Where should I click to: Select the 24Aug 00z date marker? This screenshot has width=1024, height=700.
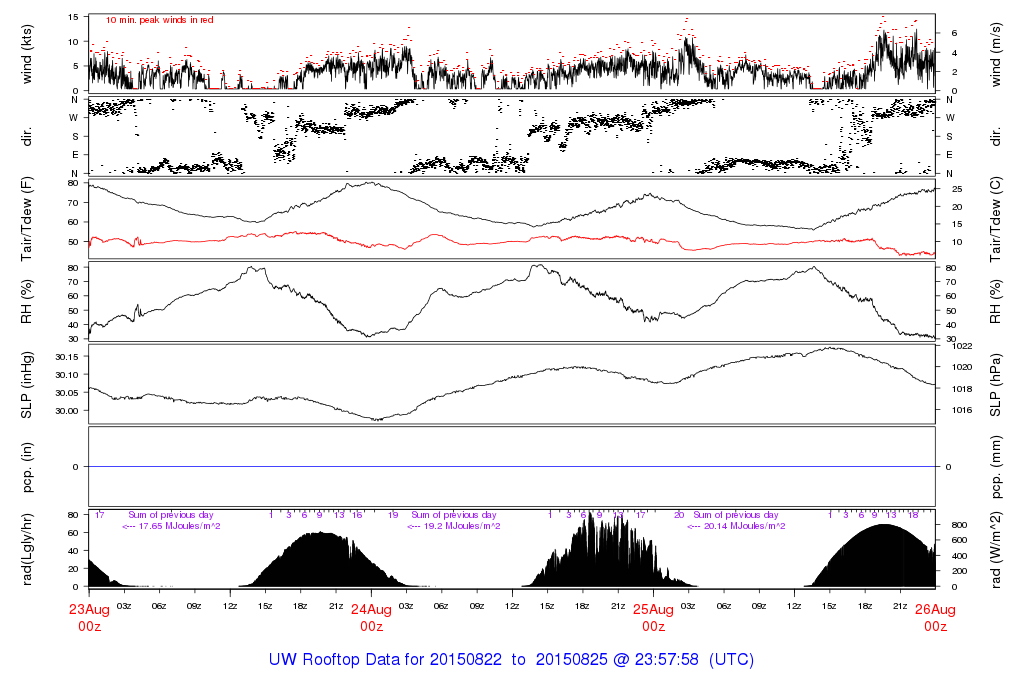click(x=371, y=617)
